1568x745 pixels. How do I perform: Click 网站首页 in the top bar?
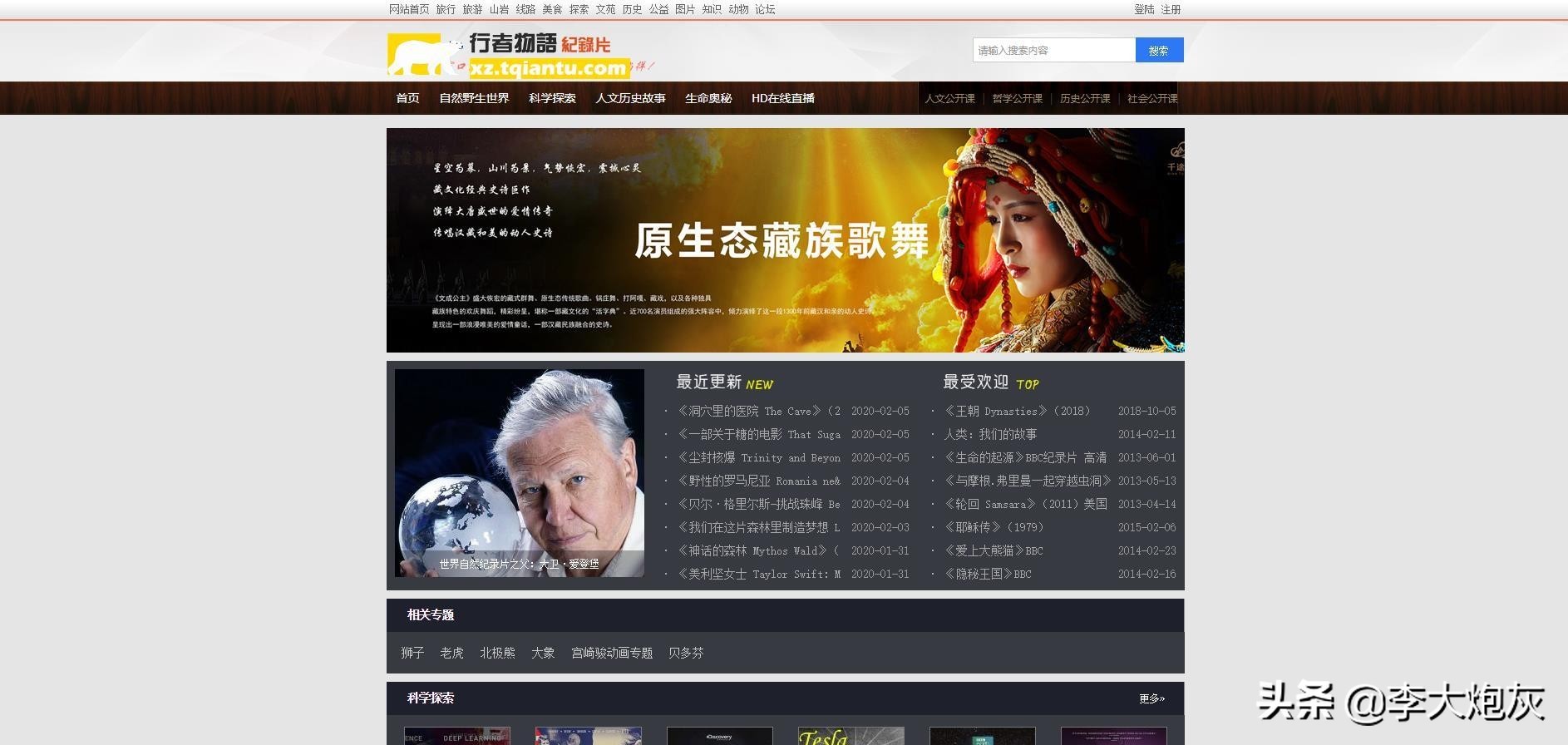(409, 9)
